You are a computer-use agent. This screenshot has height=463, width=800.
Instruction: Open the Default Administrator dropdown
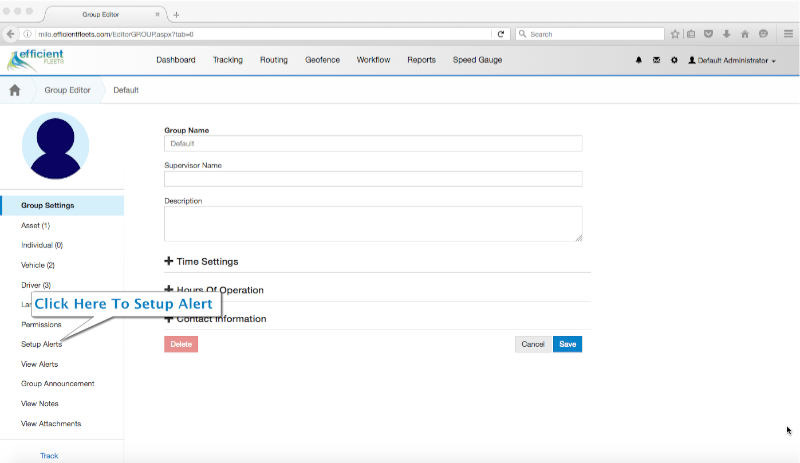732,60
